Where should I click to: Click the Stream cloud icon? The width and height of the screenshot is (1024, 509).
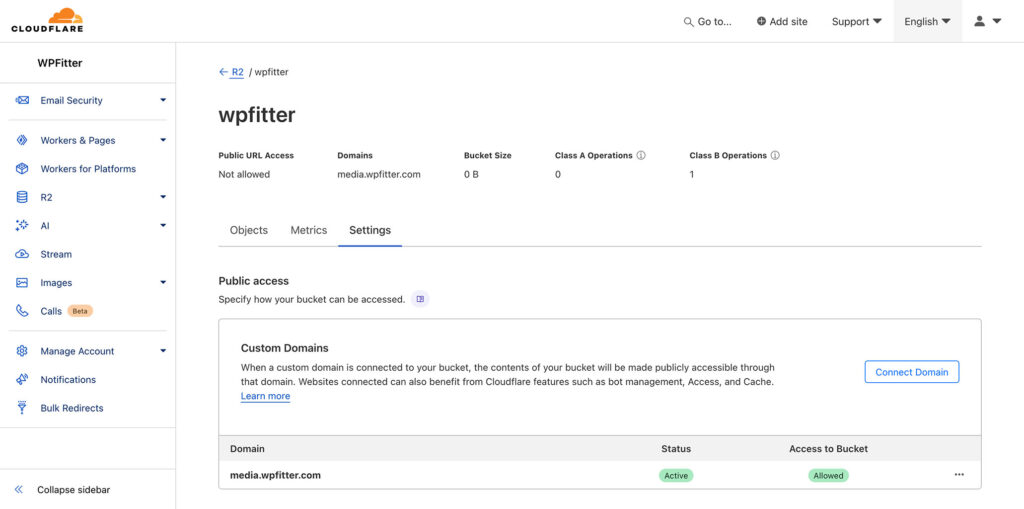22,255
